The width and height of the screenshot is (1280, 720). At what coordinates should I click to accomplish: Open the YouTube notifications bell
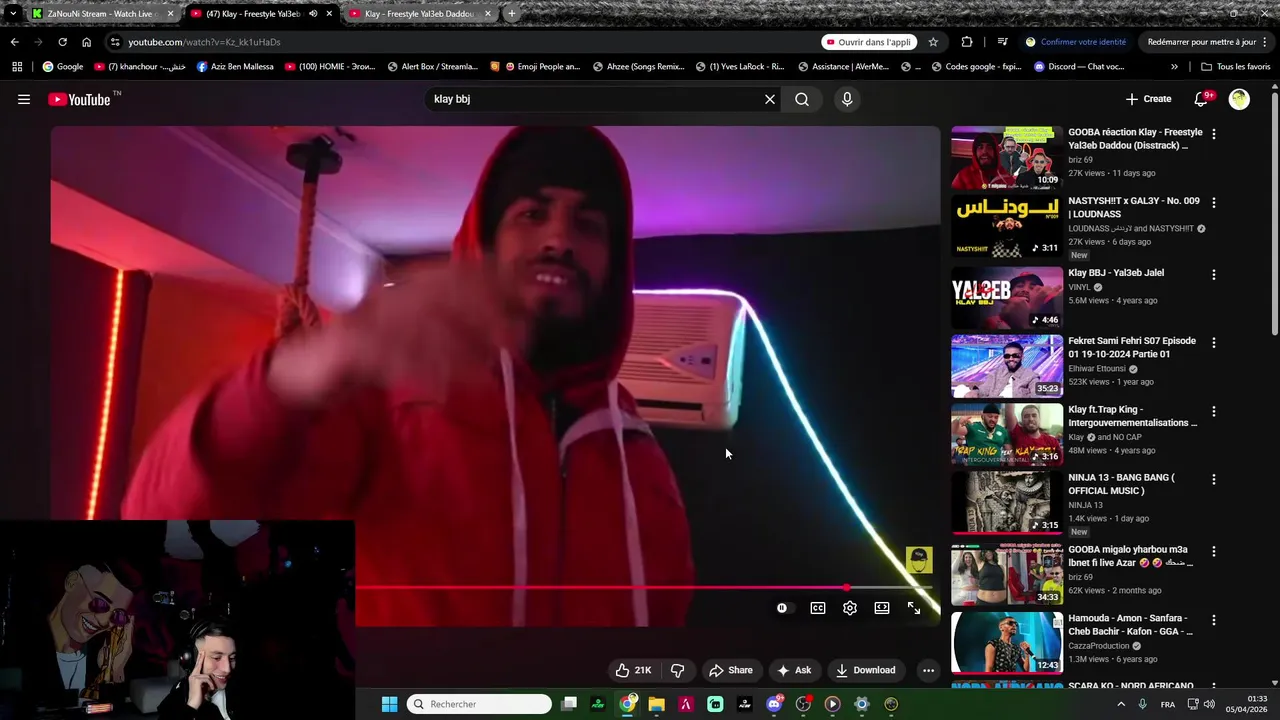click(1203, 99)
